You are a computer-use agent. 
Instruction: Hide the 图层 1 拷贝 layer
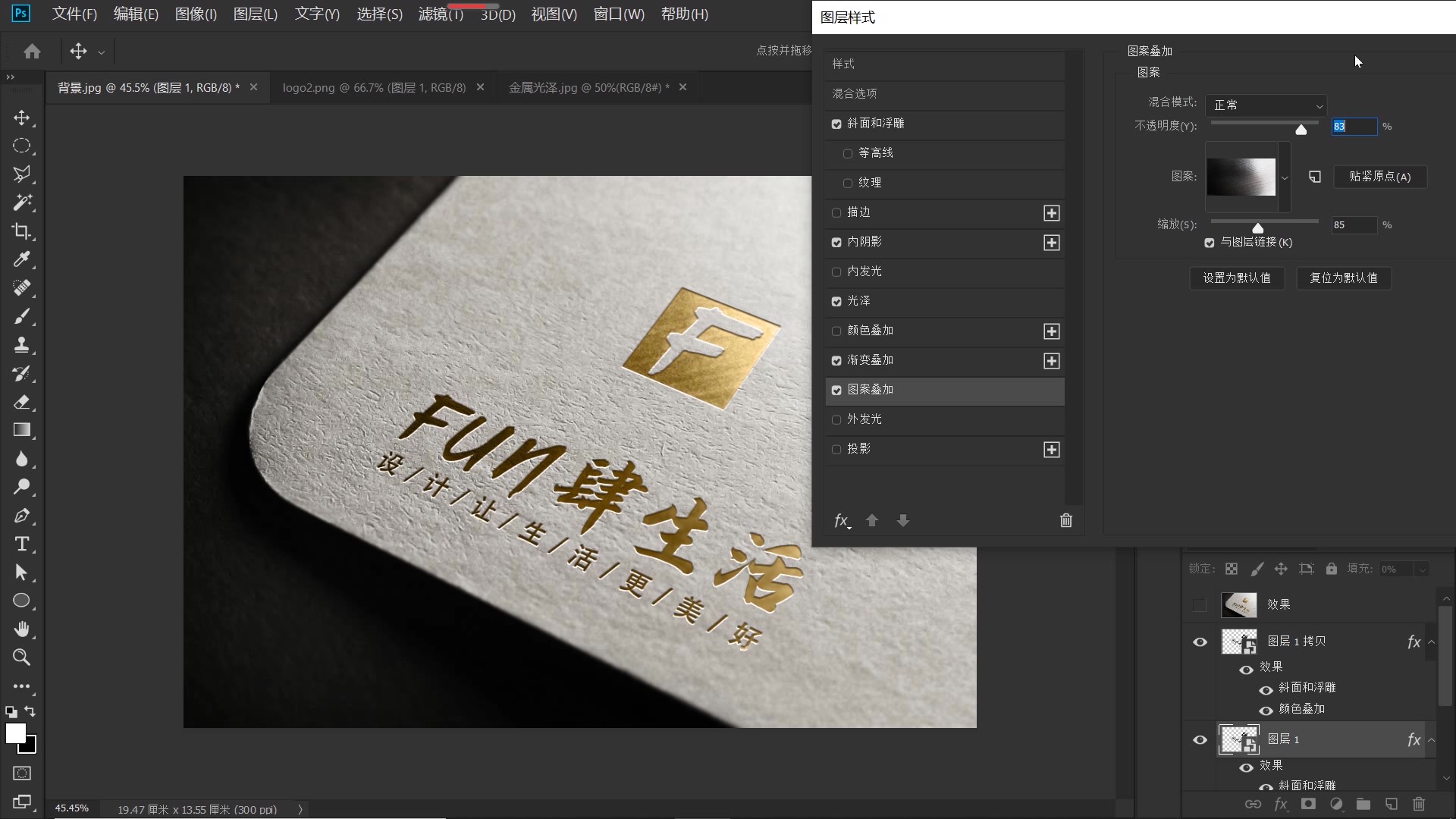click(1200, 642)
